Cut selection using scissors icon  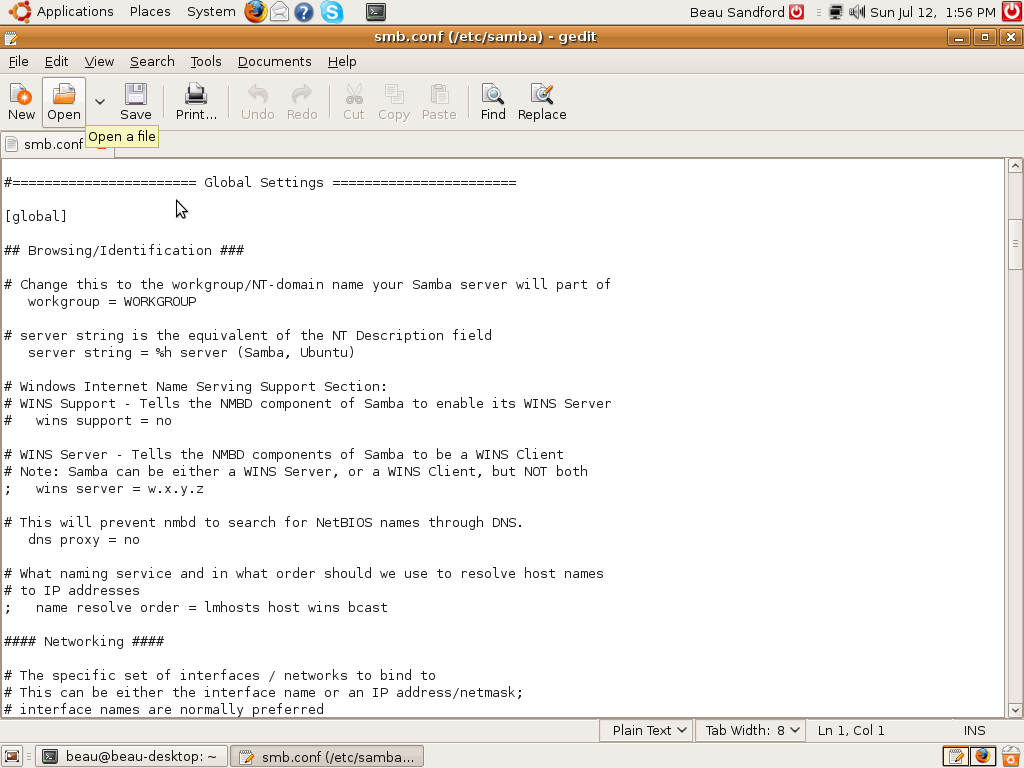tap(353, 101)
